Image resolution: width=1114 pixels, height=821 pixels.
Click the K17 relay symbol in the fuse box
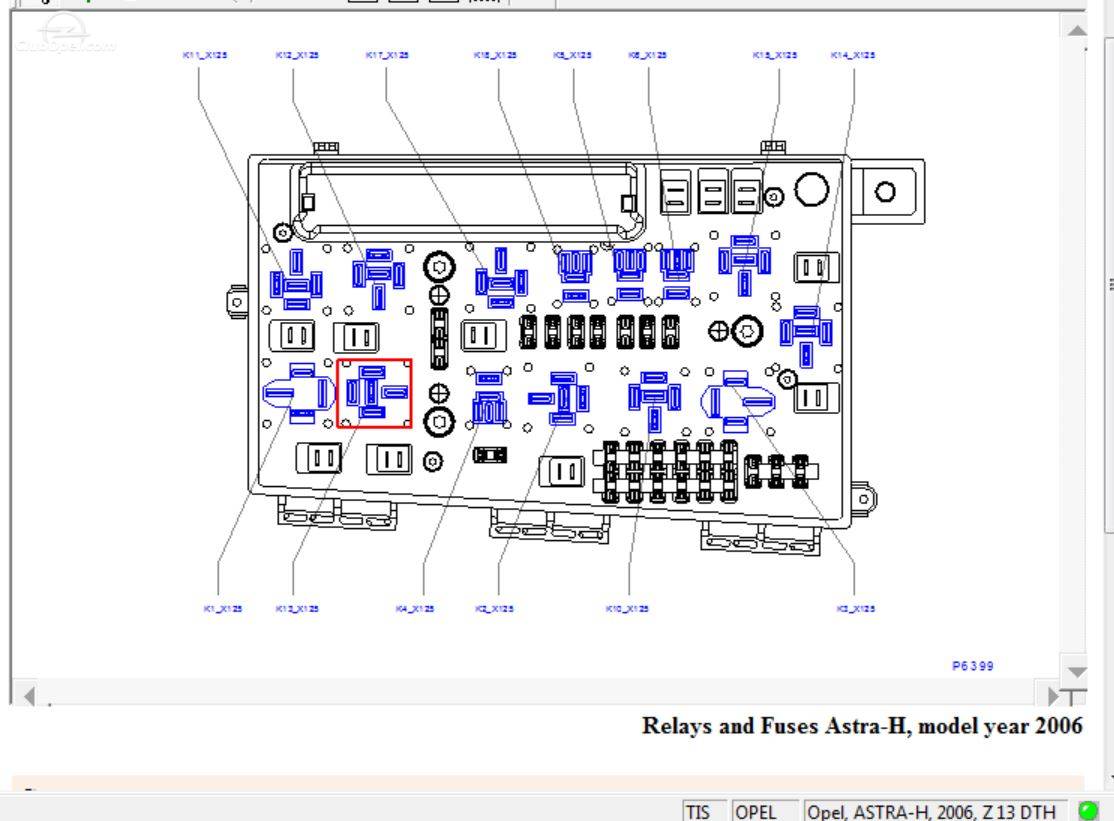click(x=501, y=278)
